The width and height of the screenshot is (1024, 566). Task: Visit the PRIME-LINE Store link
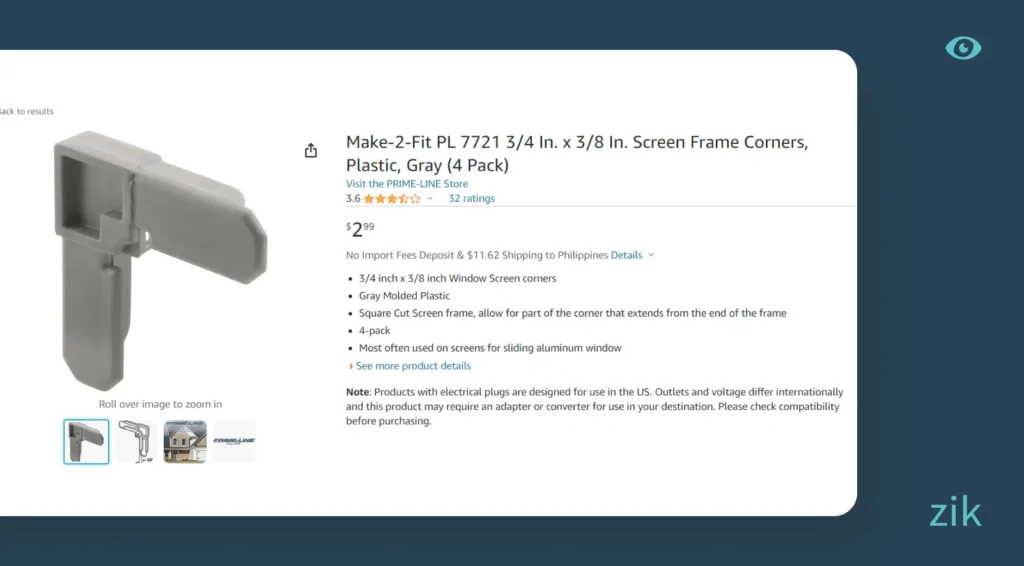pyautogui.click(x=406, y=184)
